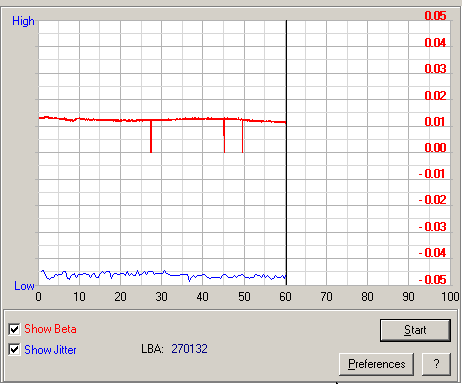Click the 0.00 beta scale label
Image resolution: width=462 pixels, height=384 pixels.
pos(435,147)
